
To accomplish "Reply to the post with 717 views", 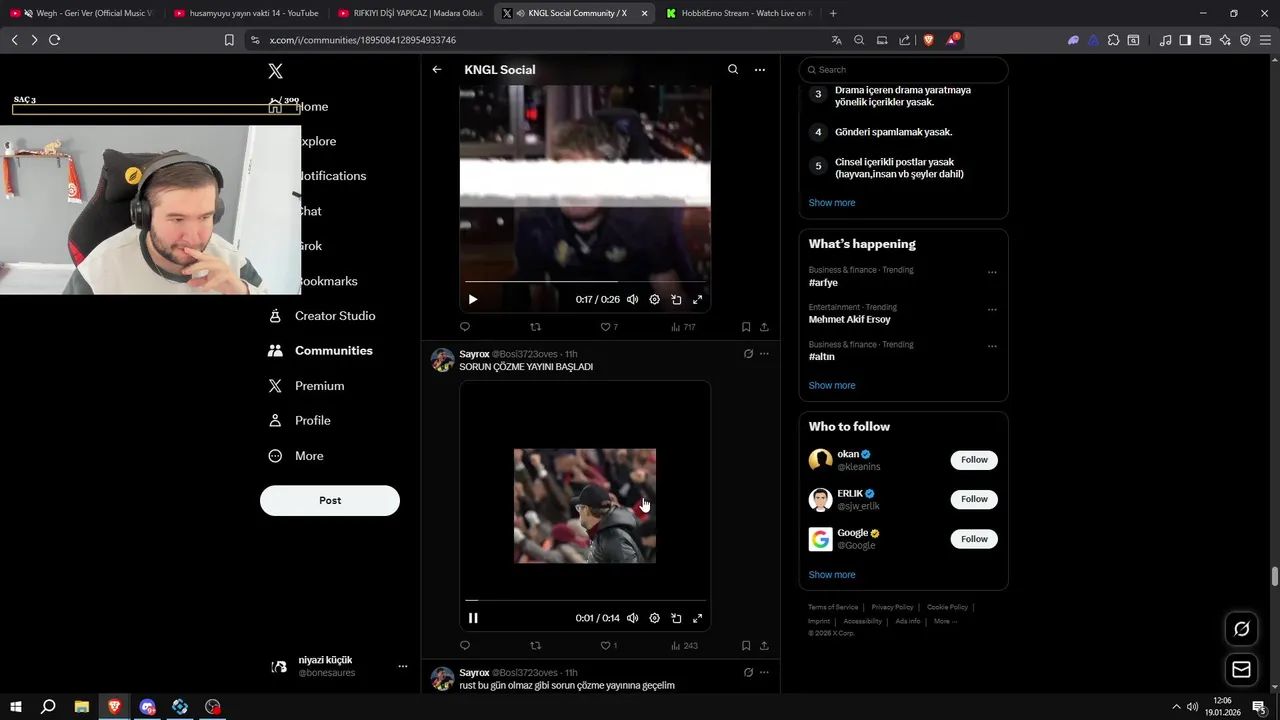I will (465, 327).
